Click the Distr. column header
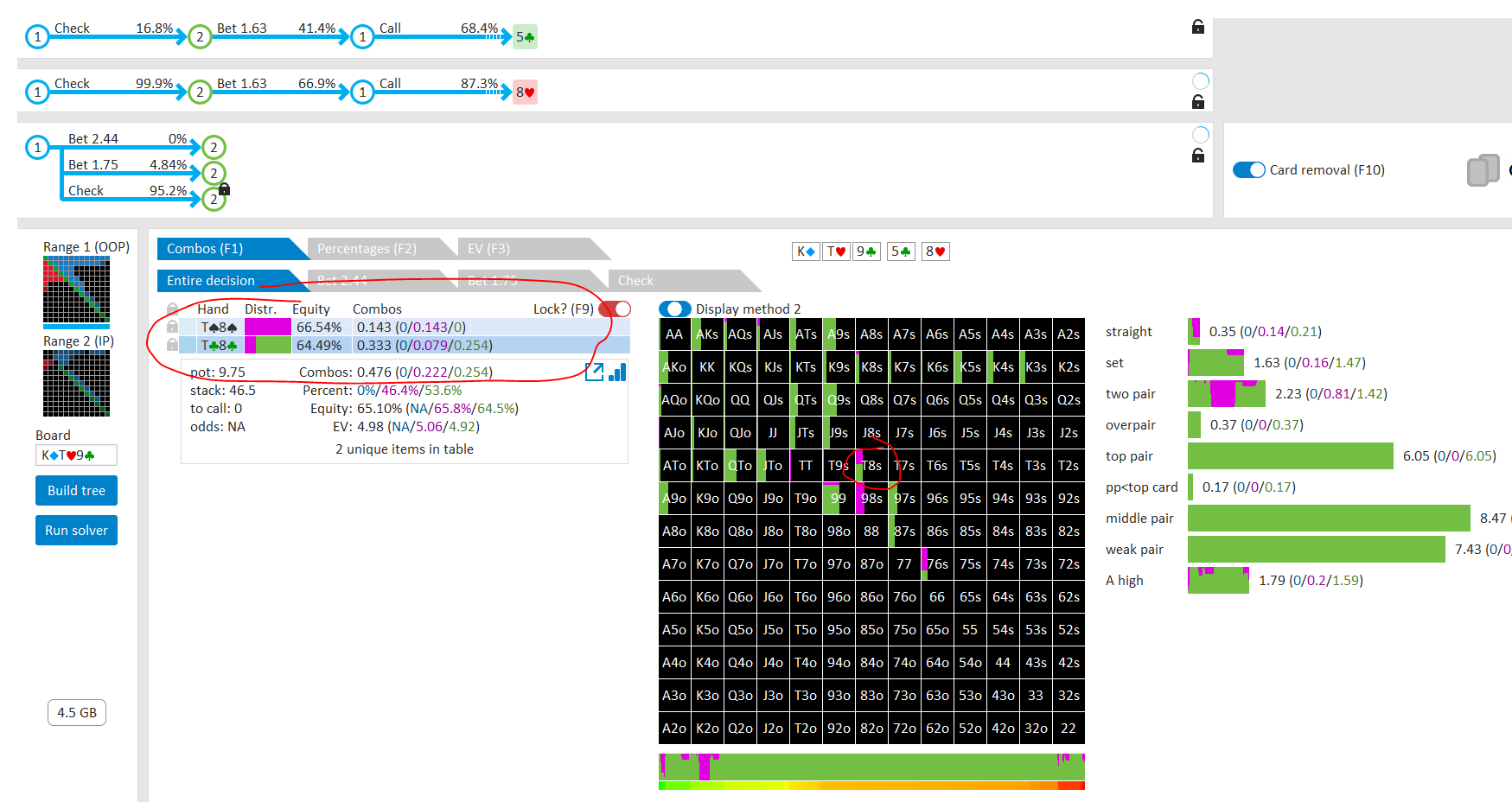Image resolution: width=1512 pixels, height=802 pixels. click(x=260, y=309)
